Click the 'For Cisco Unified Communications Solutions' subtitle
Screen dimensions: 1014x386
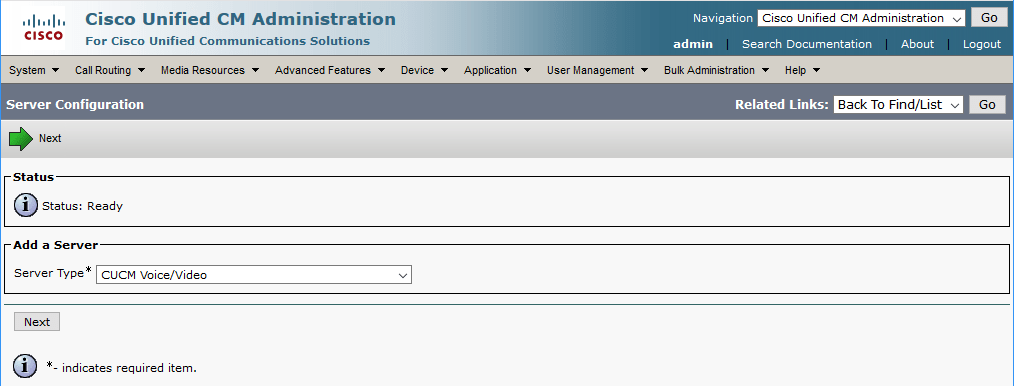pos(228,41)
